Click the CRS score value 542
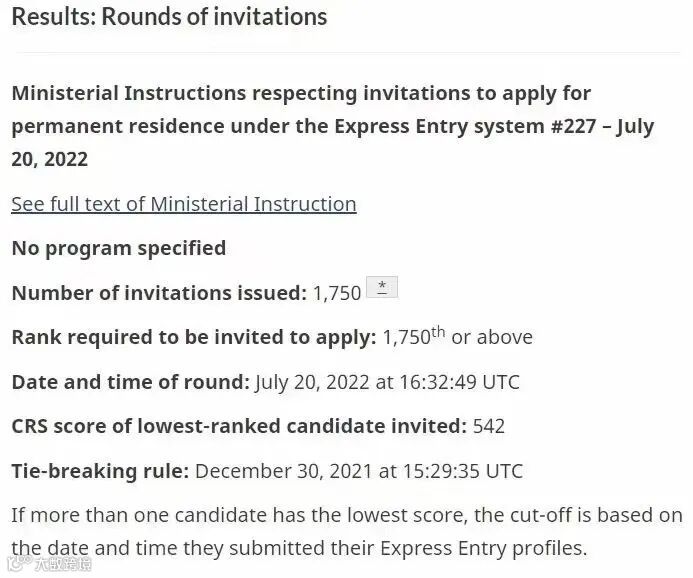The image size is (693, 578). 489,426
